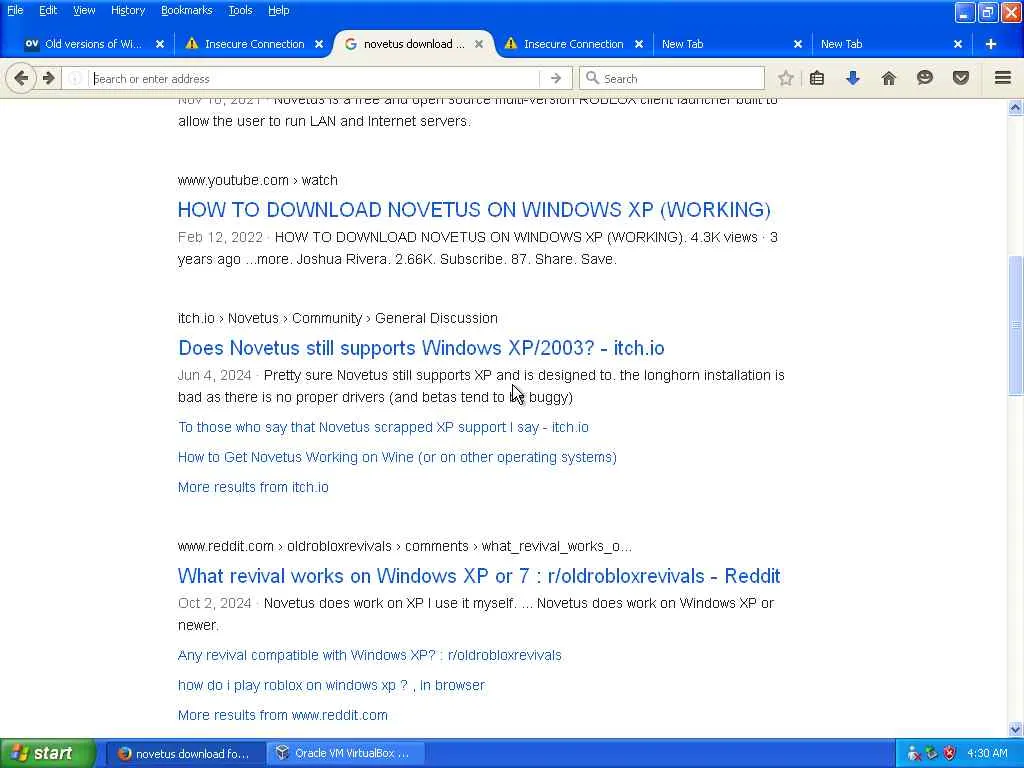Viewport: 1024px width, 768px height.
Task: Close the second Insecure Connection tab
Action: (639, 44)
